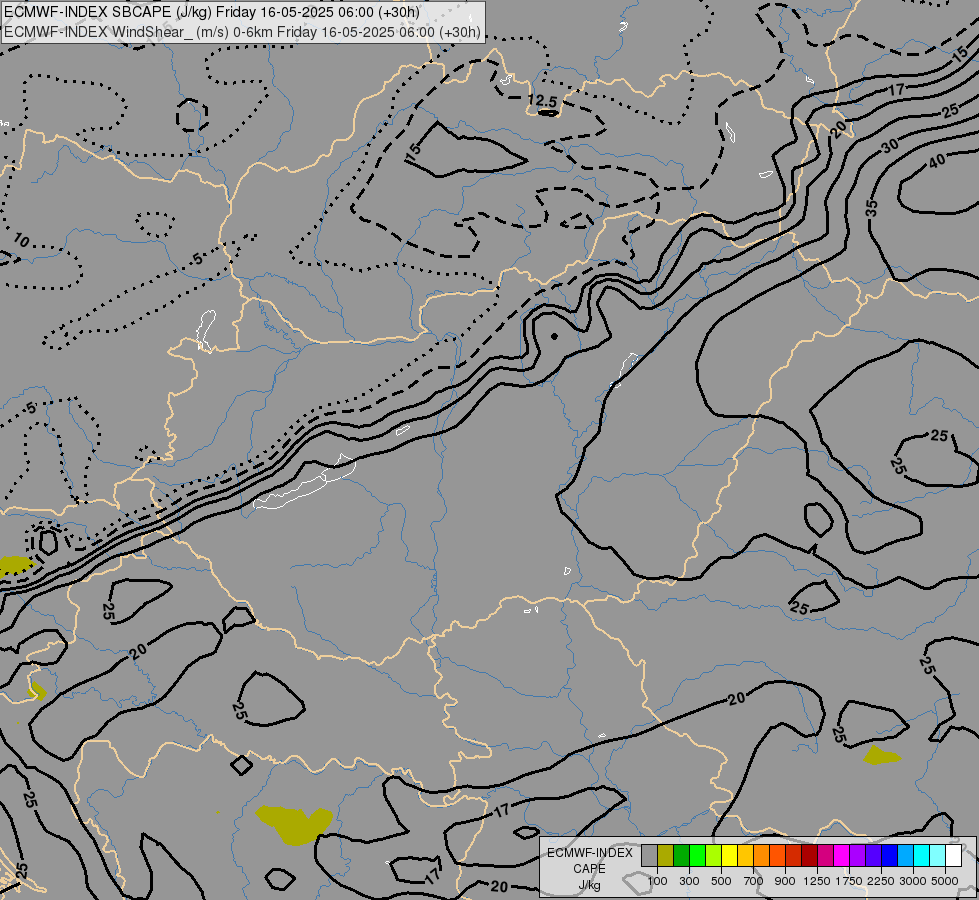Click the olive swatch in the CAPE legend
This screenshot has height=900, width=979.
(x=666, y=856)
